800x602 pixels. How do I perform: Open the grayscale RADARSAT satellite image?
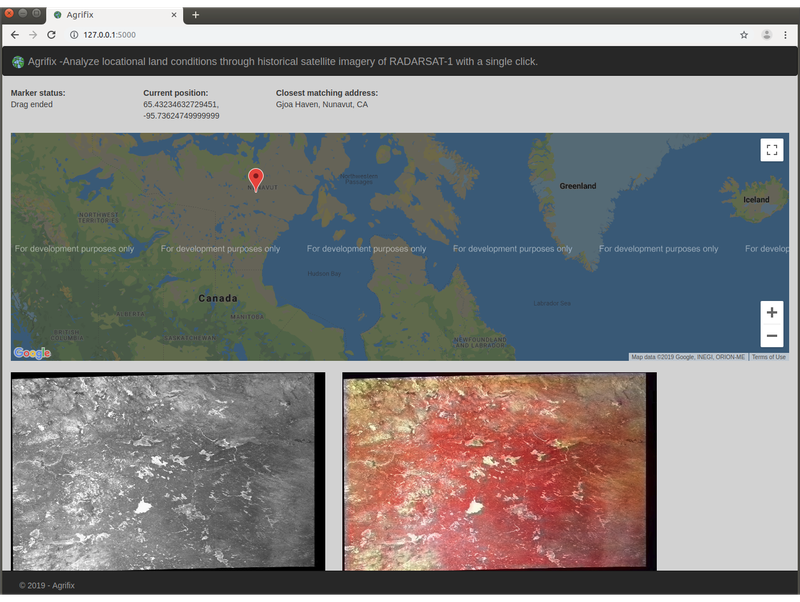coord(167,471)
